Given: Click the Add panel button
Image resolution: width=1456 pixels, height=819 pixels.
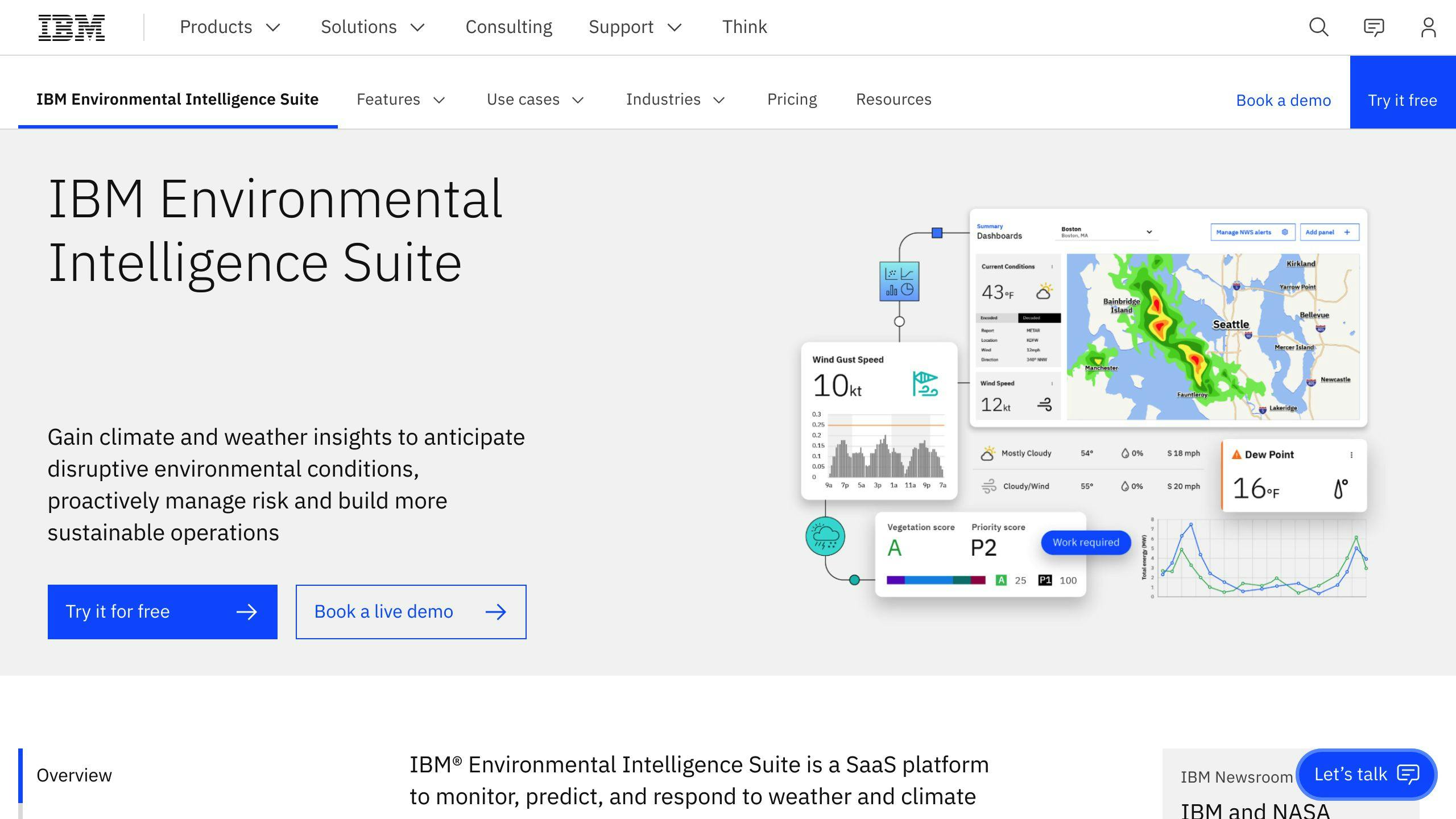Looking at the screenshot, I should (1329, 232).
